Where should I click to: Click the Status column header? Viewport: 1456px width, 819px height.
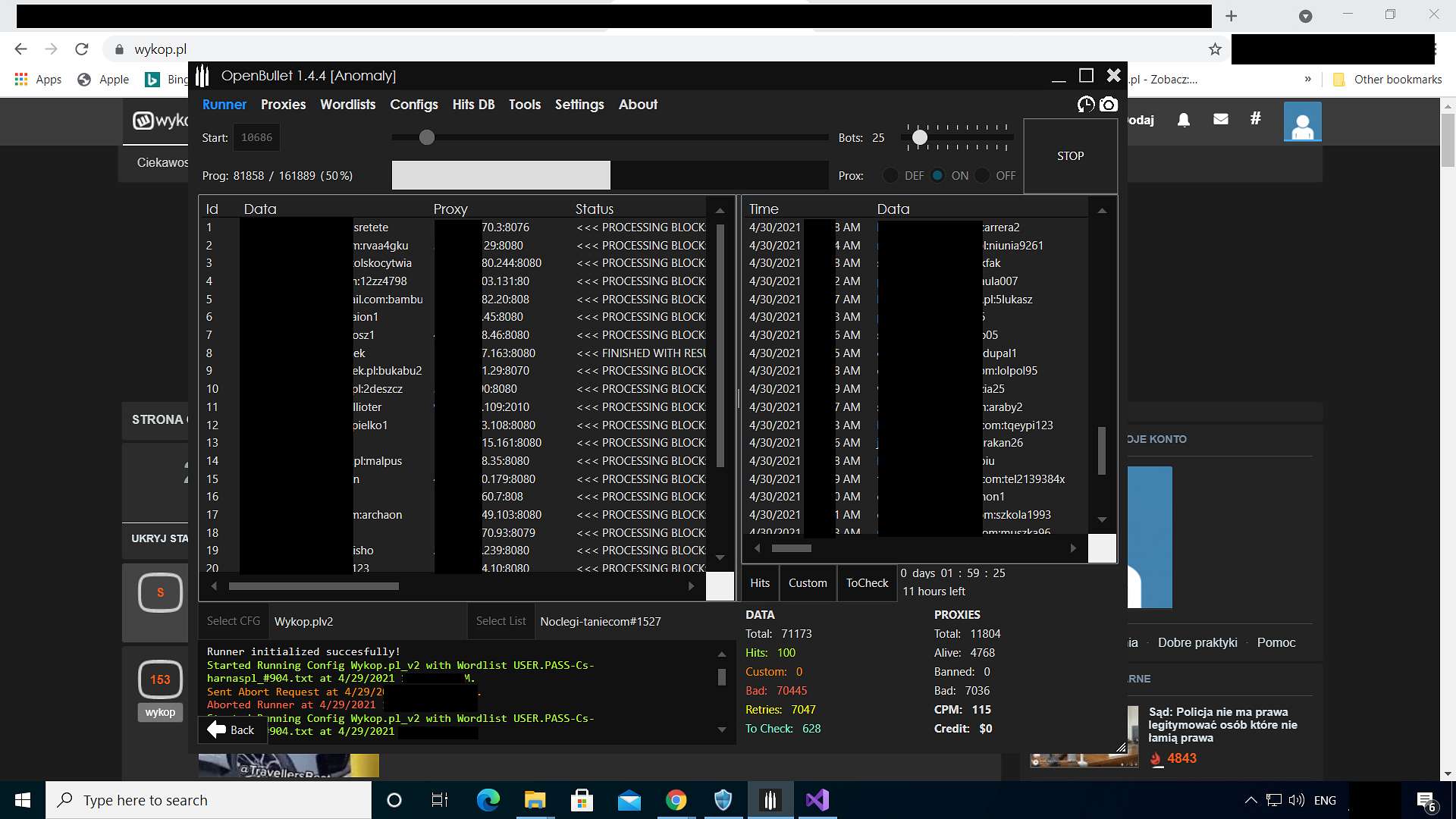point(595,209)
